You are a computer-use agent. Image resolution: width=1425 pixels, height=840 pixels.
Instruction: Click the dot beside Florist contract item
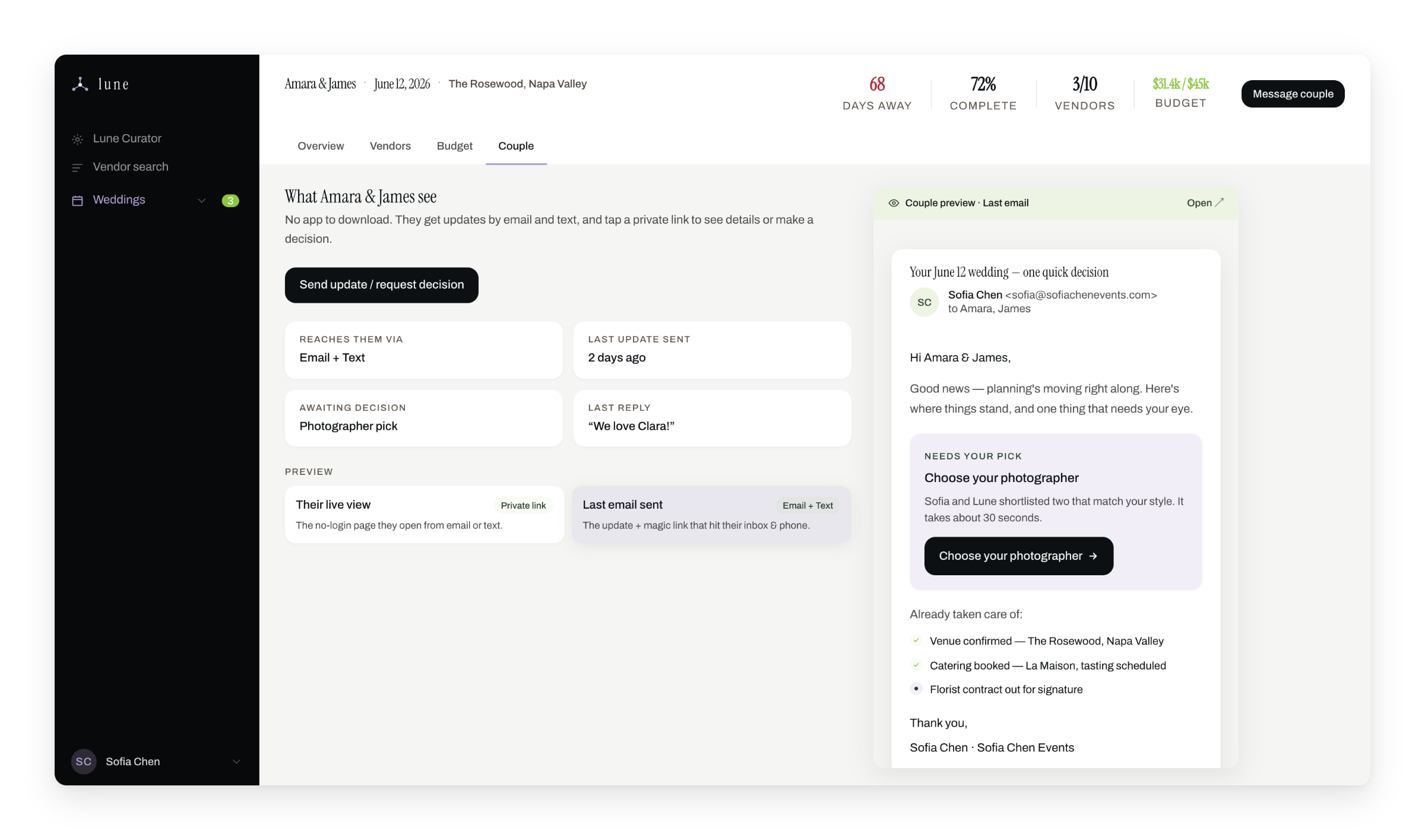point(916,689)
